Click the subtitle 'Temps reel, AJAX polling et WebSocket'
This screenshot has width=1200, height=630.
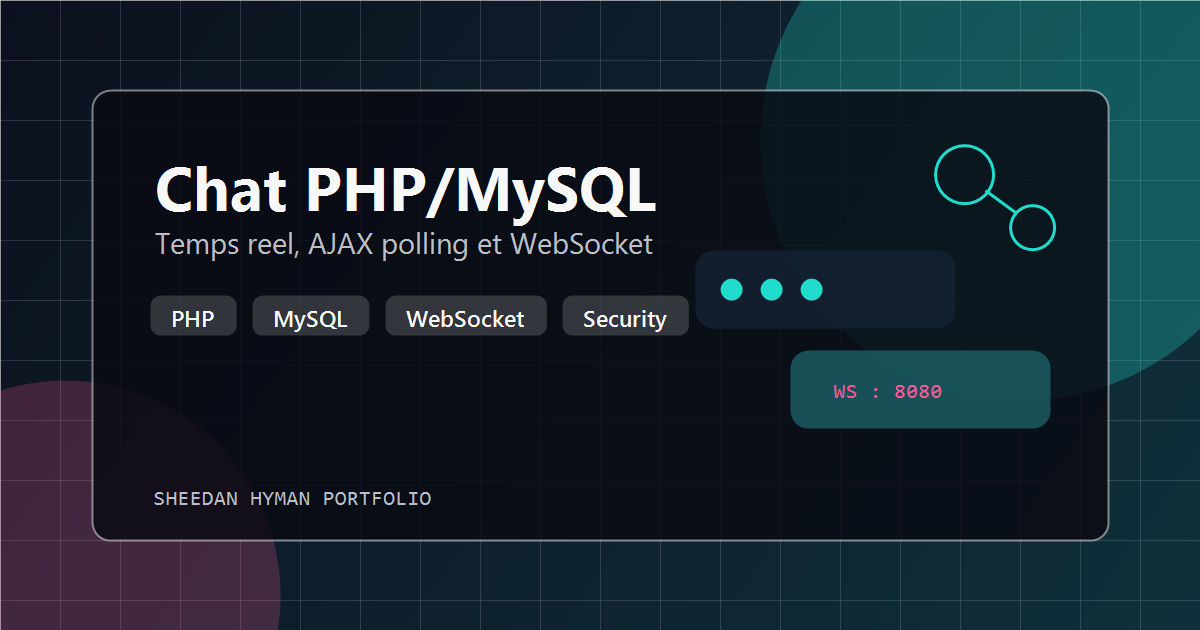[x=404, y=244]
